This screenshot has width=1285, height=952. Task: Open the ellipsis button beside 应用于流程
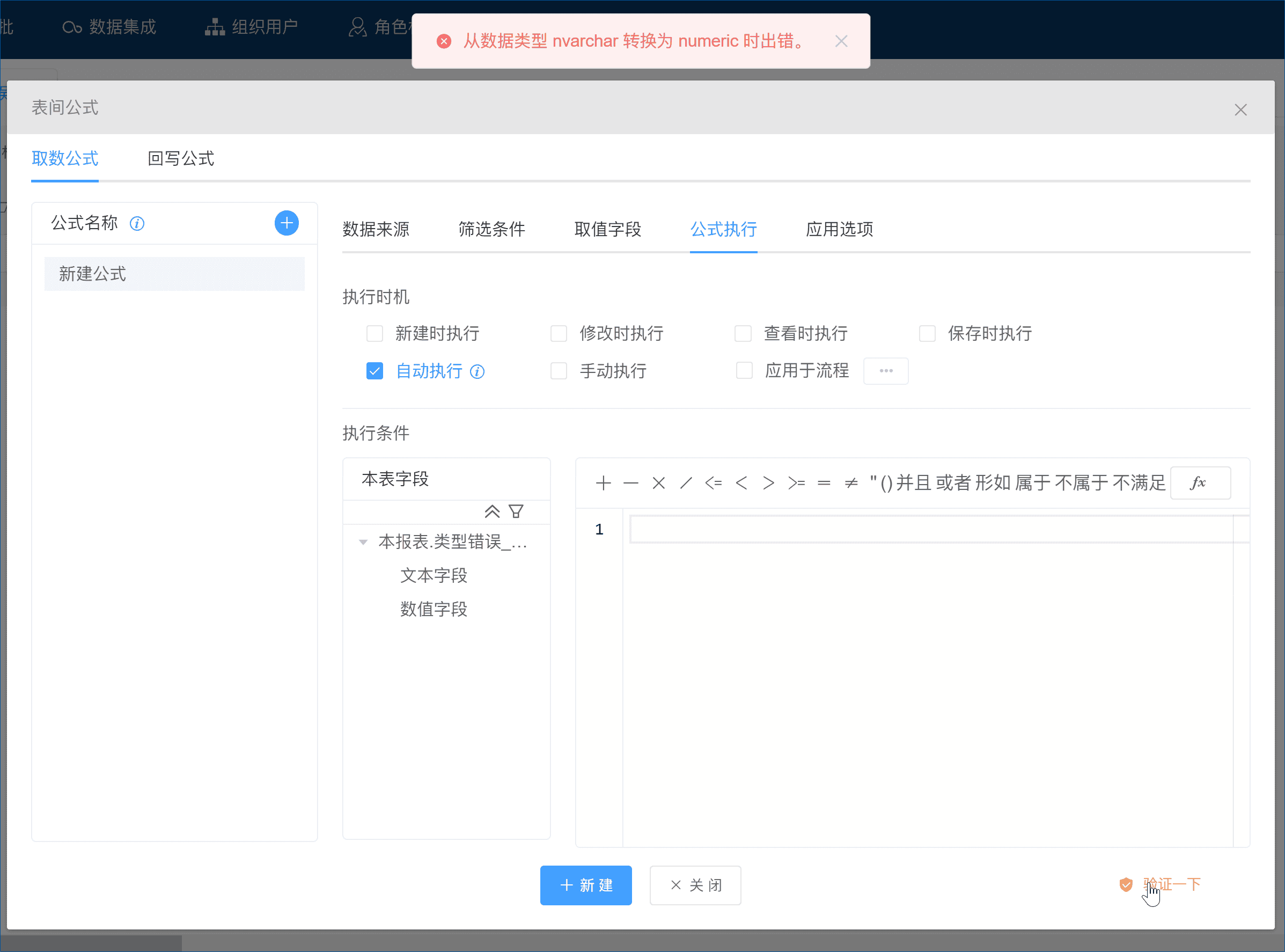coord(886,371)
